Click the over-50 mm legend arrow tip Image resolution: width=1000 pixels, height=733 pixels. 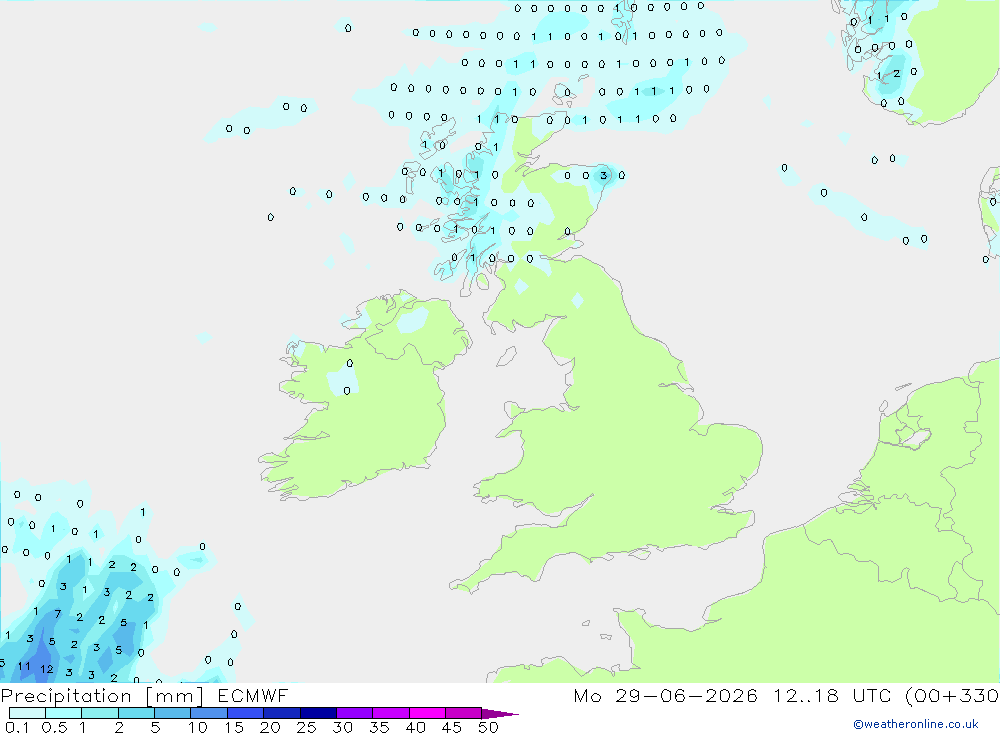coord(500,714)
